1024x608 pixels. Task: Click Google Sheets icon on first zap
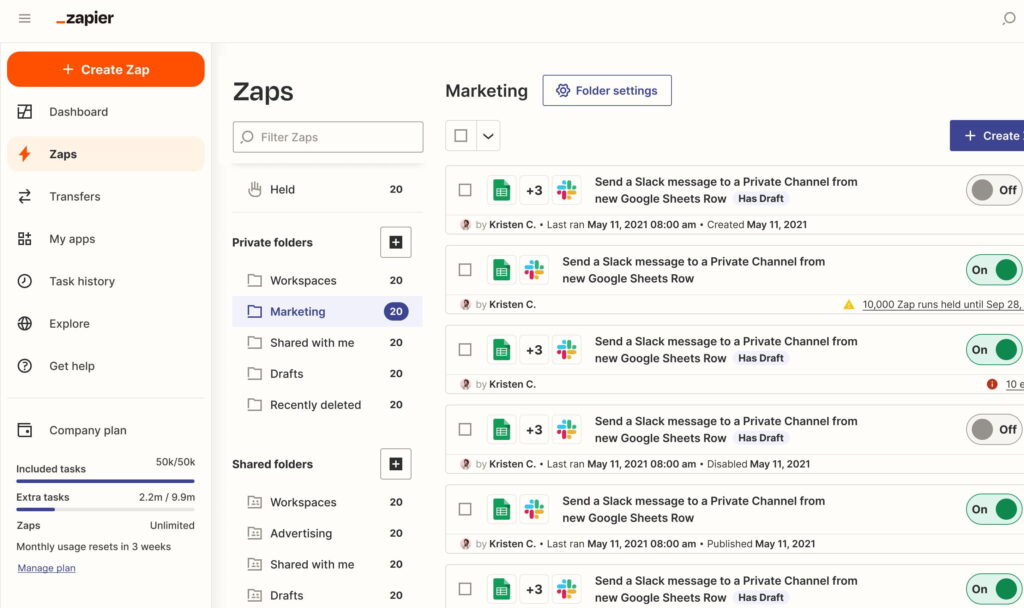pos(502,190)
